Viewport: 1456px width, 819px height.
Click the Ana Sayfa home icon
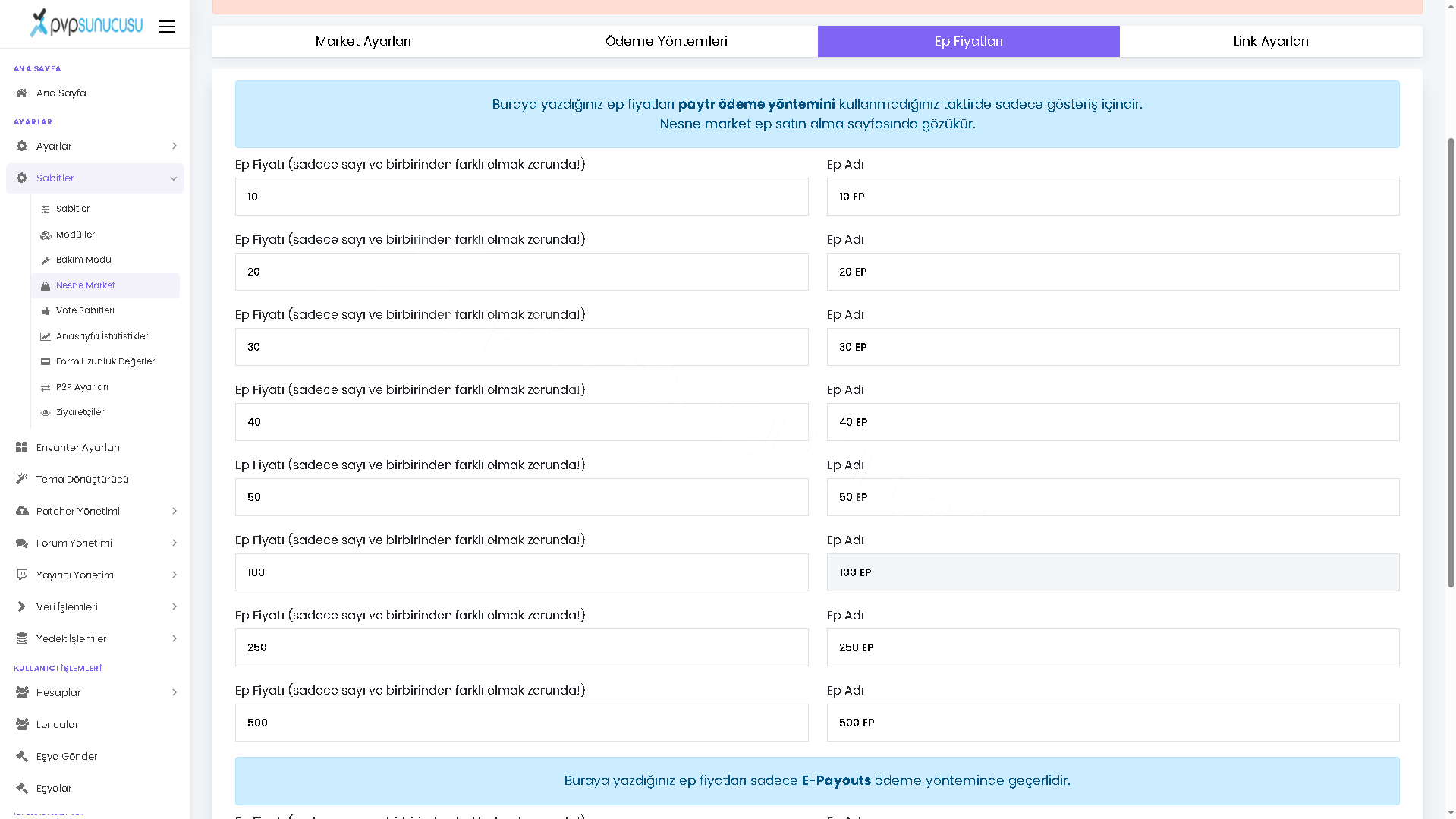point(21,93)
